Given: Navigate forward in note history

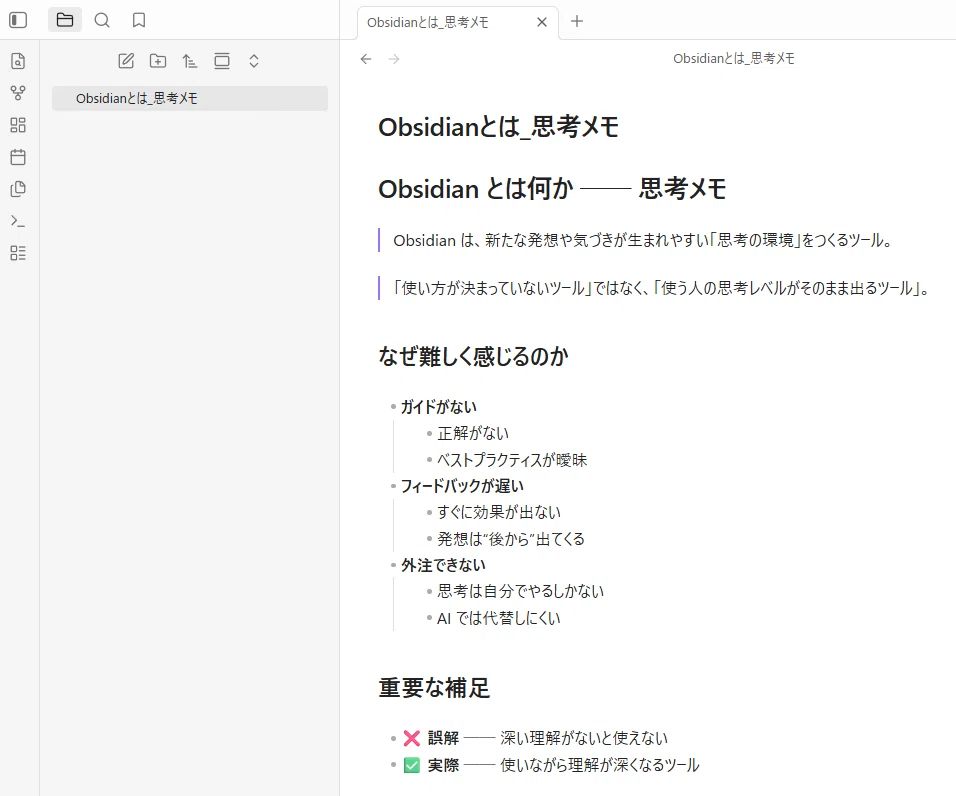Looking at the screenshot, I should 394,59.
